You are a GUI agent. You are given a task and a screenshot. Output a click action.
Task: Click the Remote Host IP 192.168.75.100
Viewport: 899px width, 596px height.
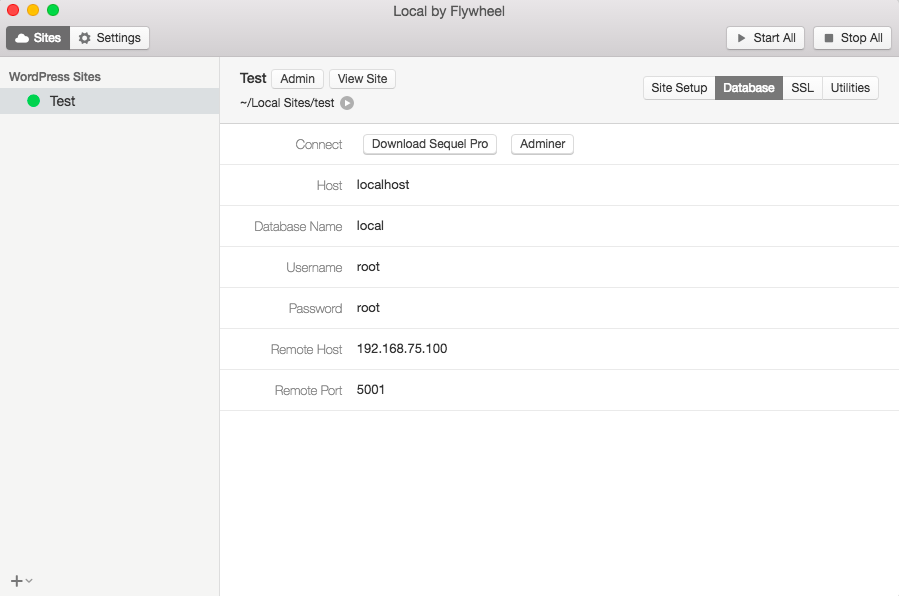pyautogui.click(x=402, y=348)
